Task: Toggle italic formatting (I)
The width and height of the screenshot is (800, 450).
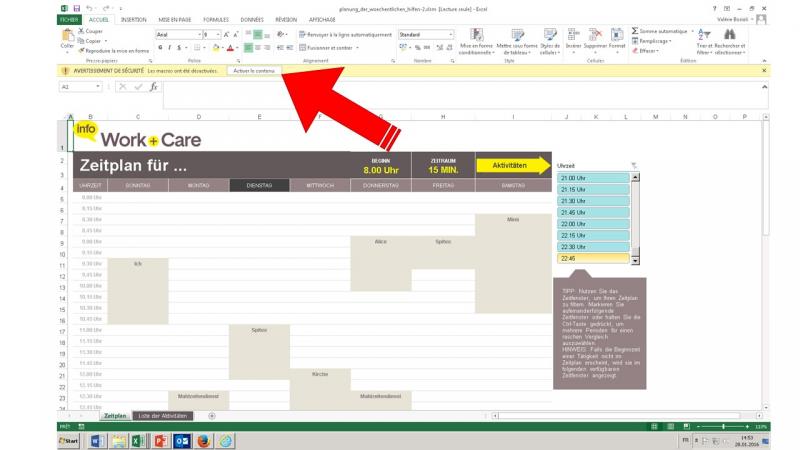Action: point(170,47)
